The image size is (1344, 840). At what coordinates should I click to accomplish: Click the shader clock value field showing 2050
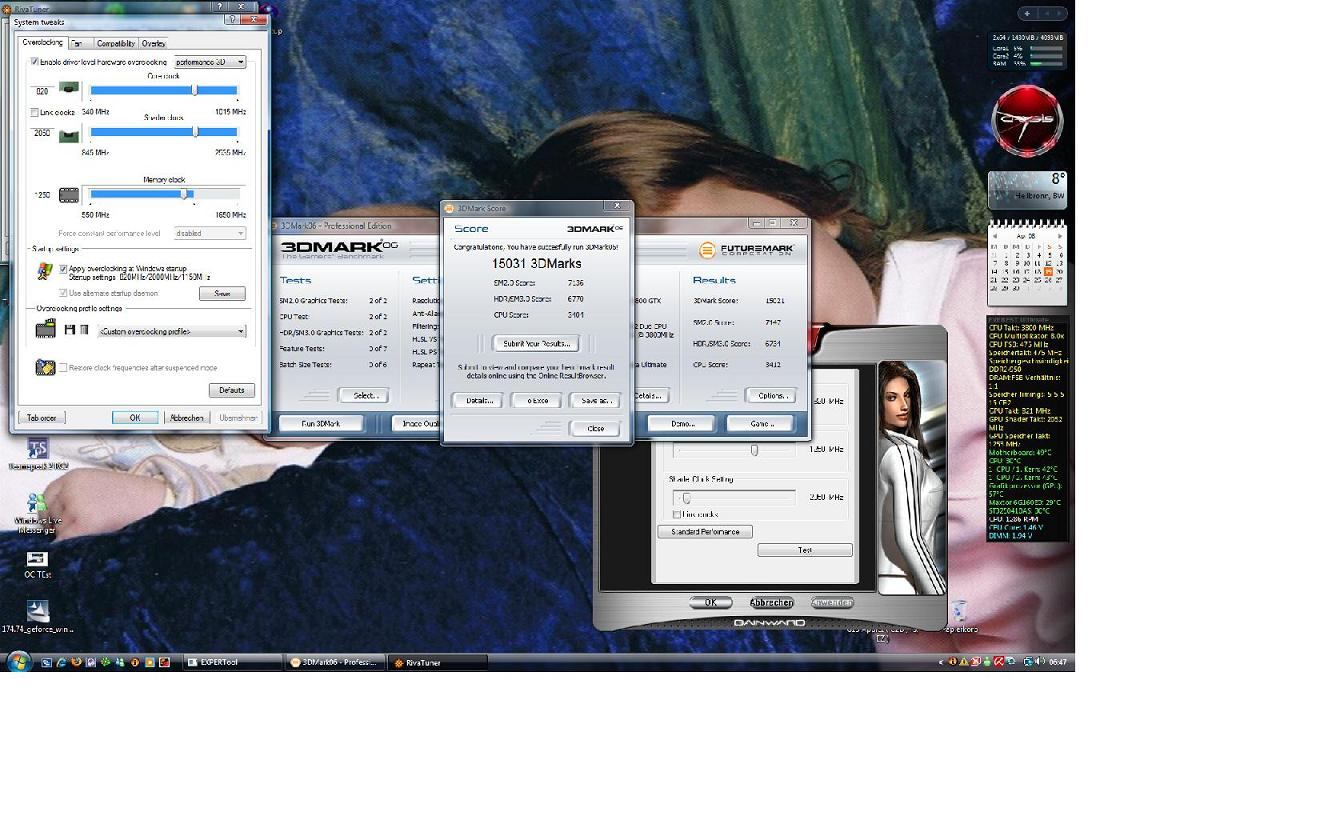click(42, 133)
